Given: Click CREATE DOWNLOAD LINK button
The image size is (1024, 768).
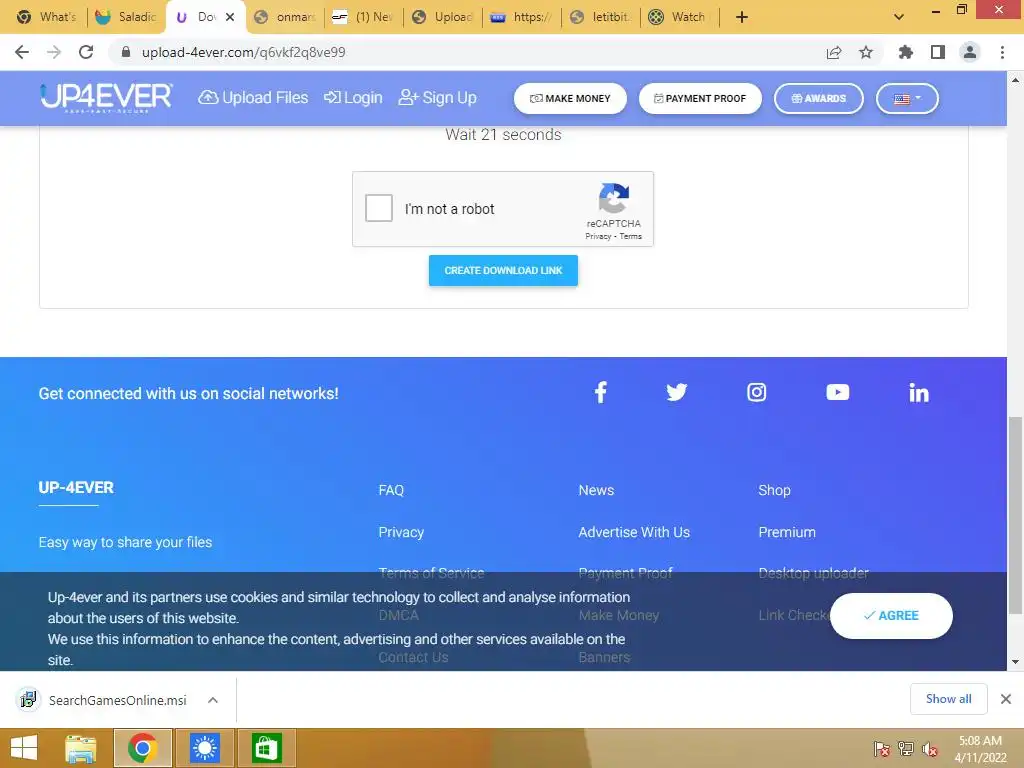Looking at the screenshot, I should click(503, 270).
